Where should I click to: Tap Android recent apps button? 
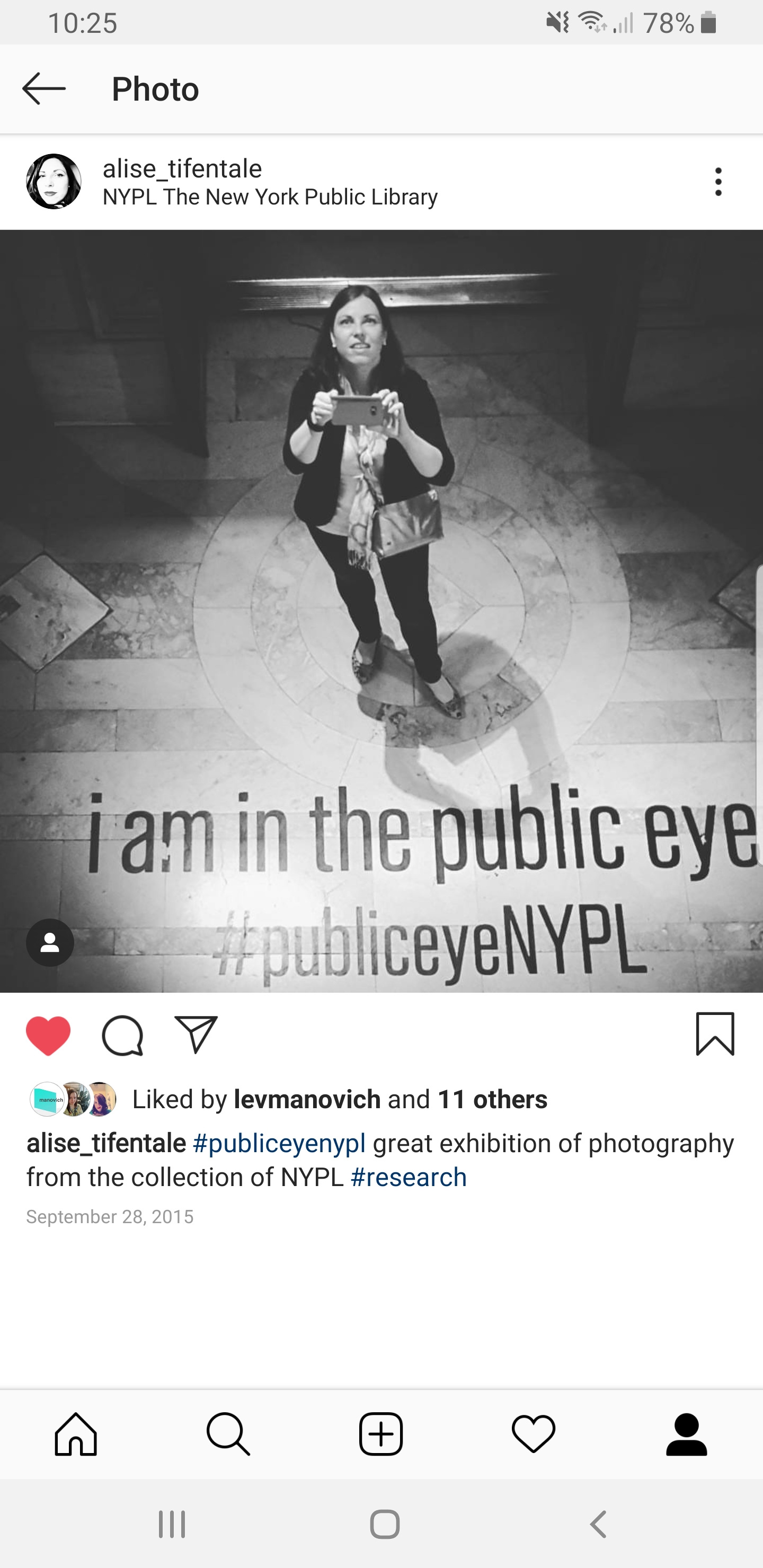(172, 1525)
